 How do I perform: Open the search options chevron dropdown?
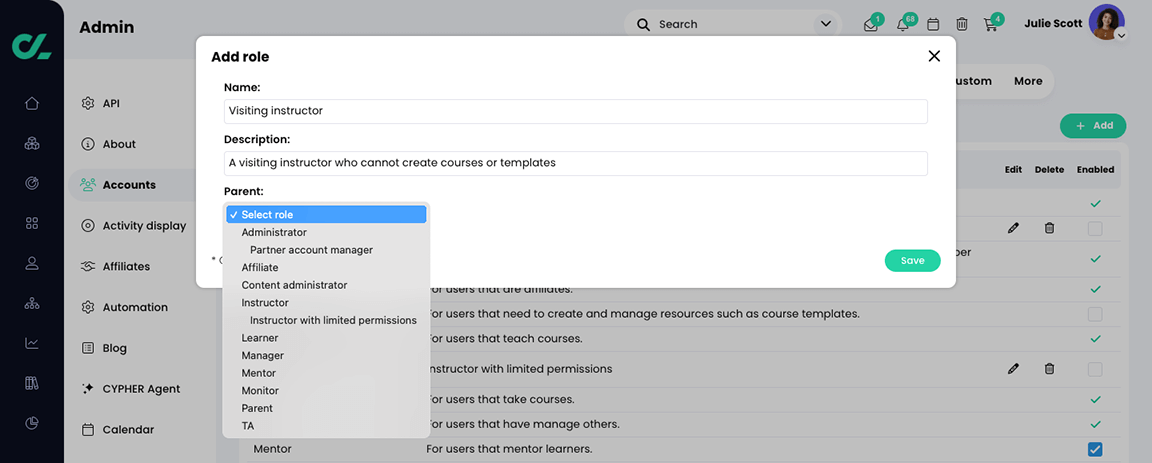click(x=826, y=24)
